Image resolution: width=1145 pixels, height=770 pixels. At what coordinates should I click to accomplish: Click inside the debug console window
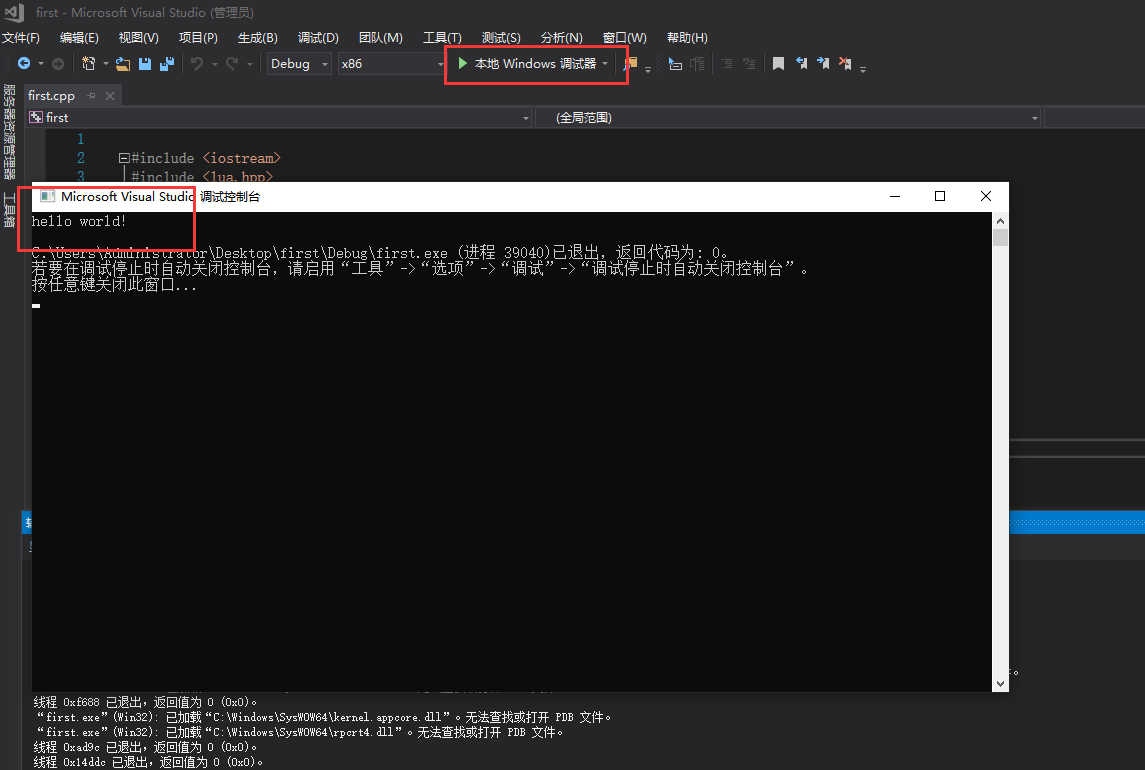[x=500, y=450]
